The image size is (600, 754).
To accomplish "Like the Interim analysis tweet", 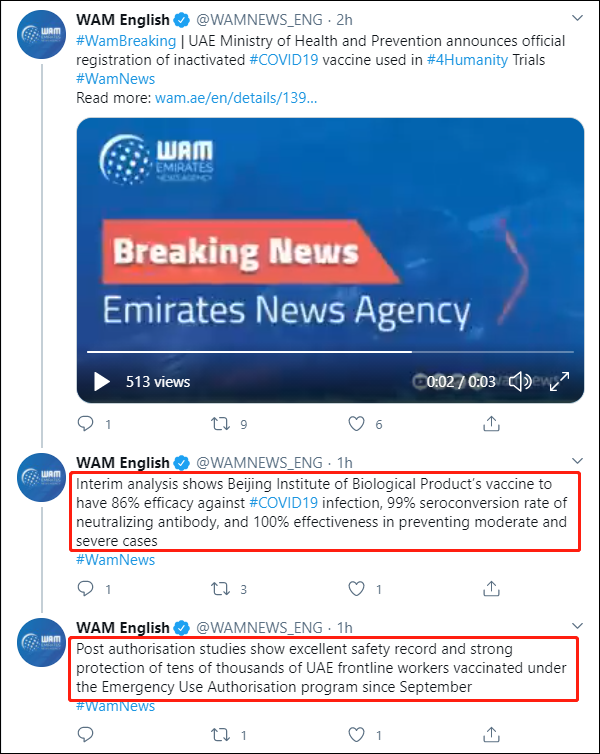I will click(x=356, y=589).
